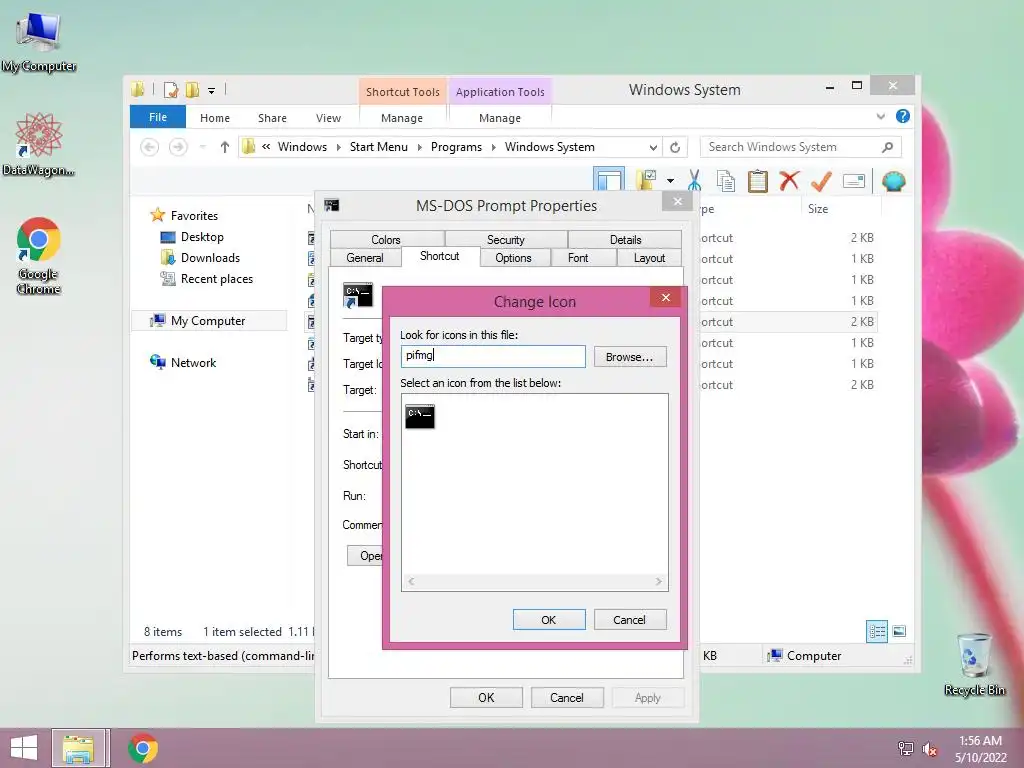Select Recent places in navigation pane
The image size is (1024, 768).
click(x=217, y=279)
